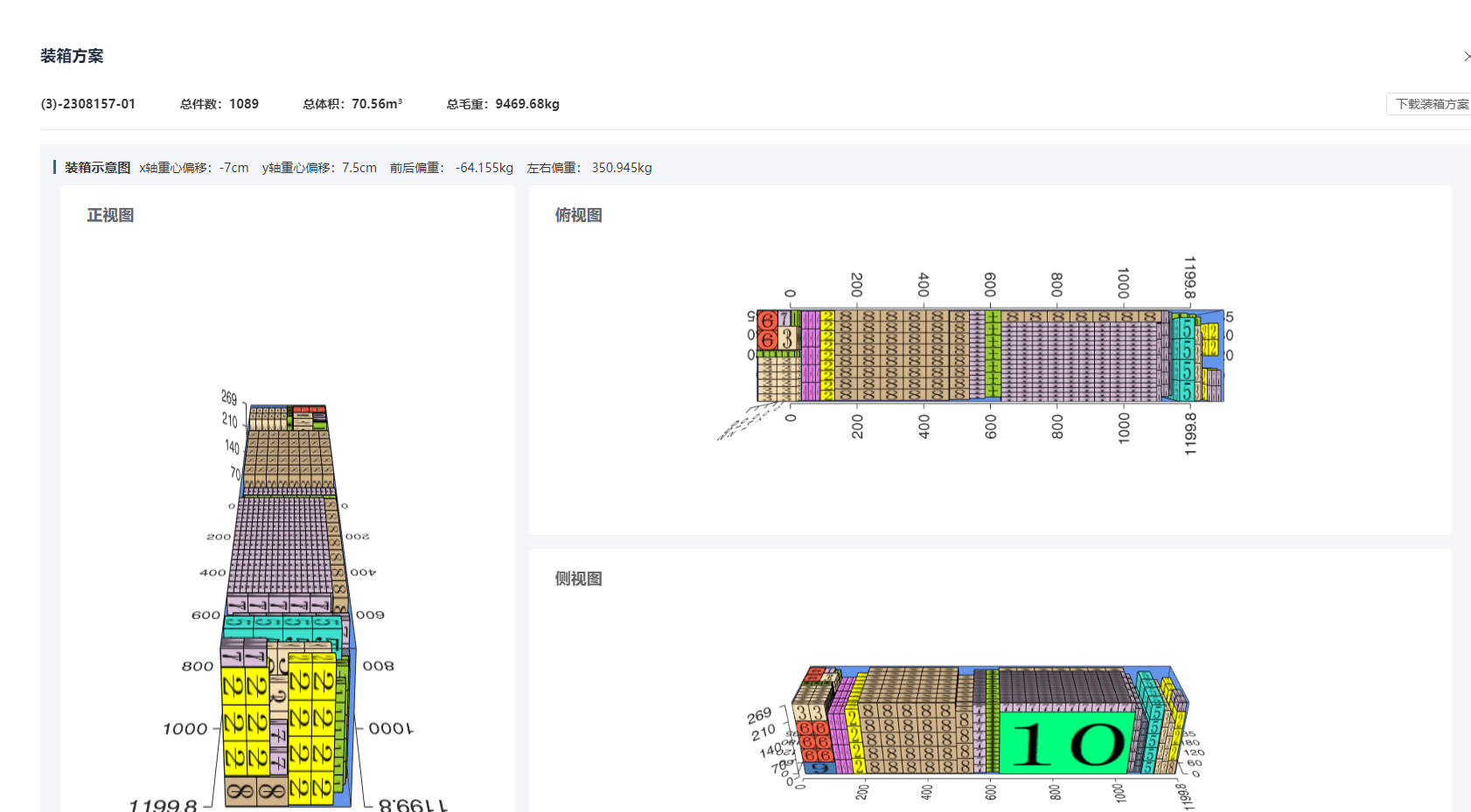Click the 总件数: 1089 value
The width and height of the screenshot is (1471, 812).
tap(220, 104)
